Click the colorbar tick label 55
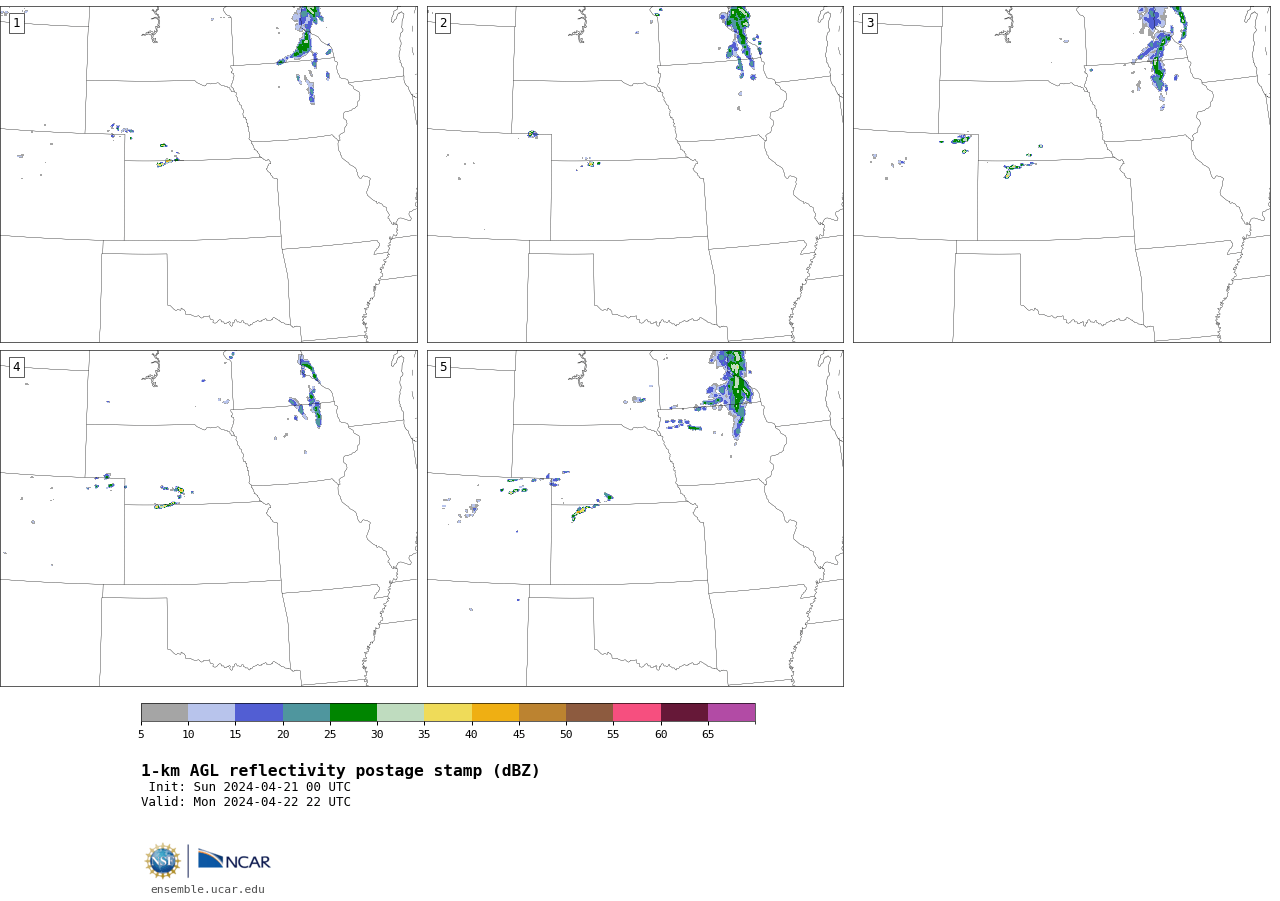This screenshot has width=1280, height=901. 613,735
